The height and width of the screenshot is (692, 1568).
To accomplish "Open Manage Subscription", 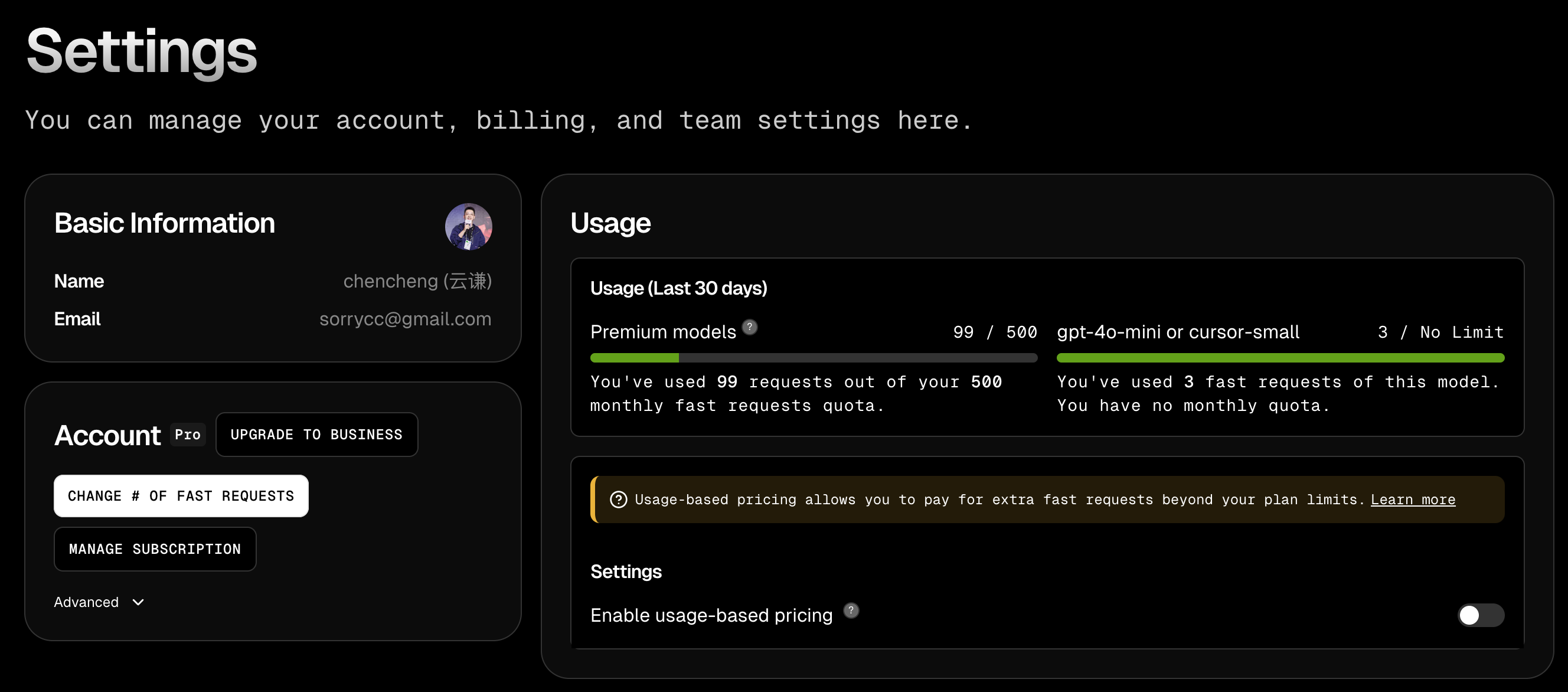I will 155,549.
